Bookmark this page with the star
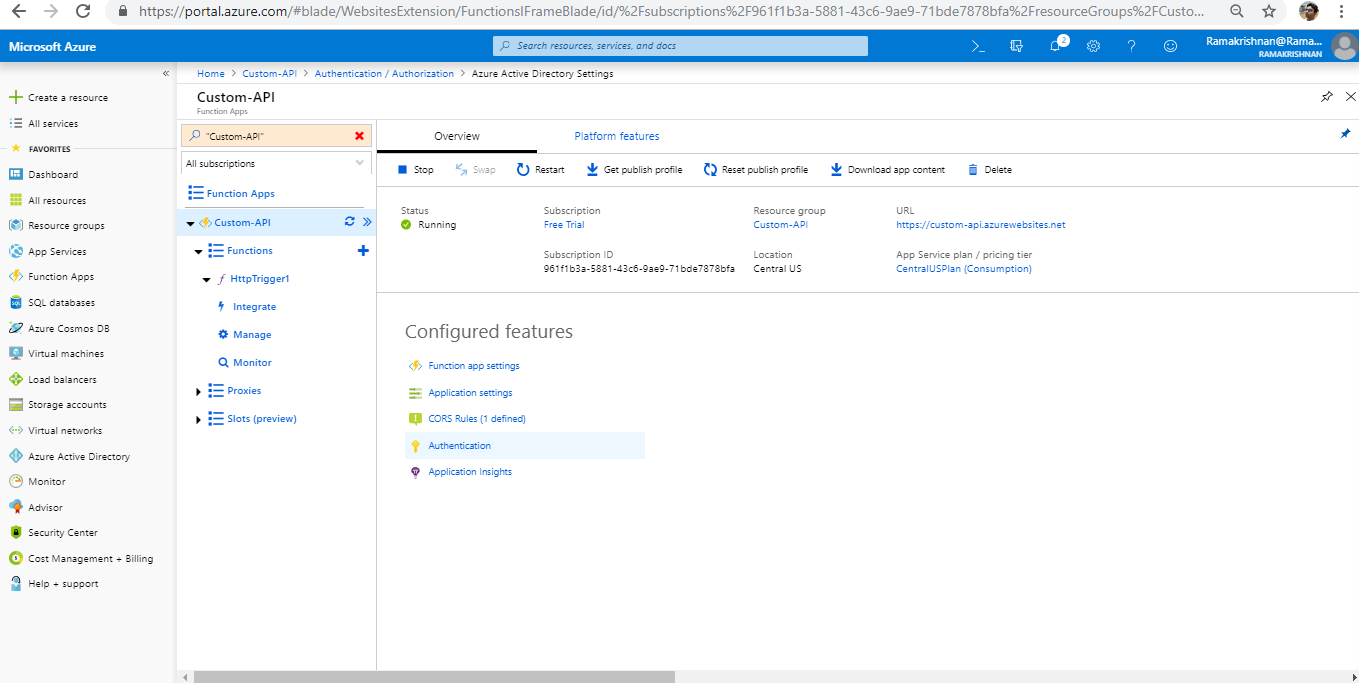 tap(1269, 12)
